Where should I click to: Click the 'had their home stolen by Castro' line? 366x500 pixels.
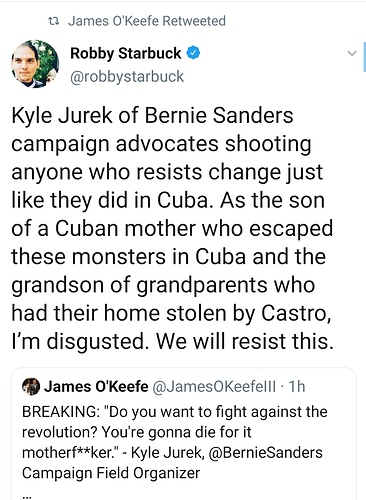171,314
